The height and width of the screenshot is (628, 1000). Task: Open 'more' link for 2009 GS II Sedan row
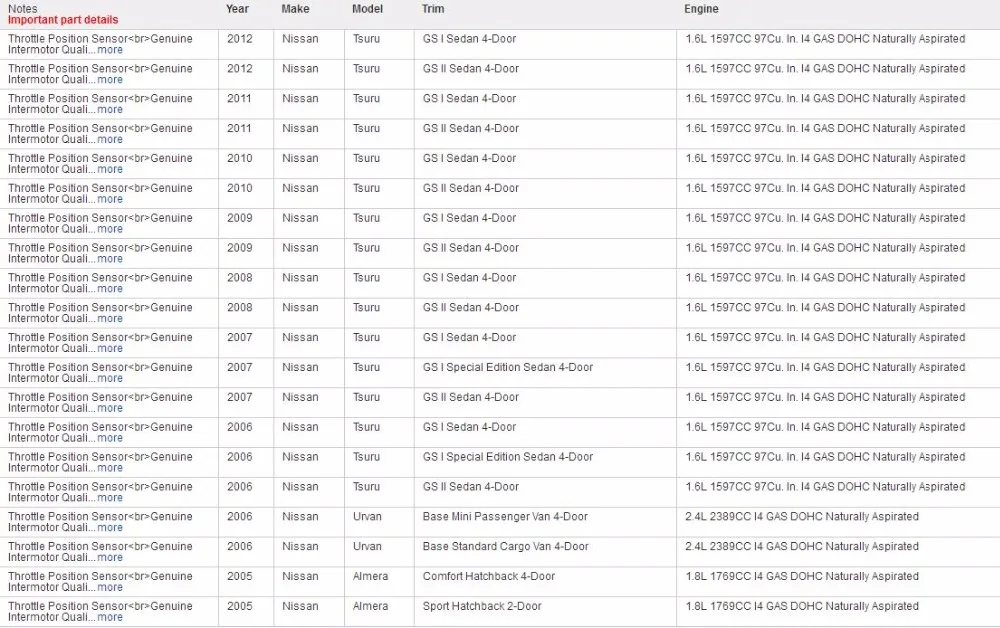coord(110,259)
